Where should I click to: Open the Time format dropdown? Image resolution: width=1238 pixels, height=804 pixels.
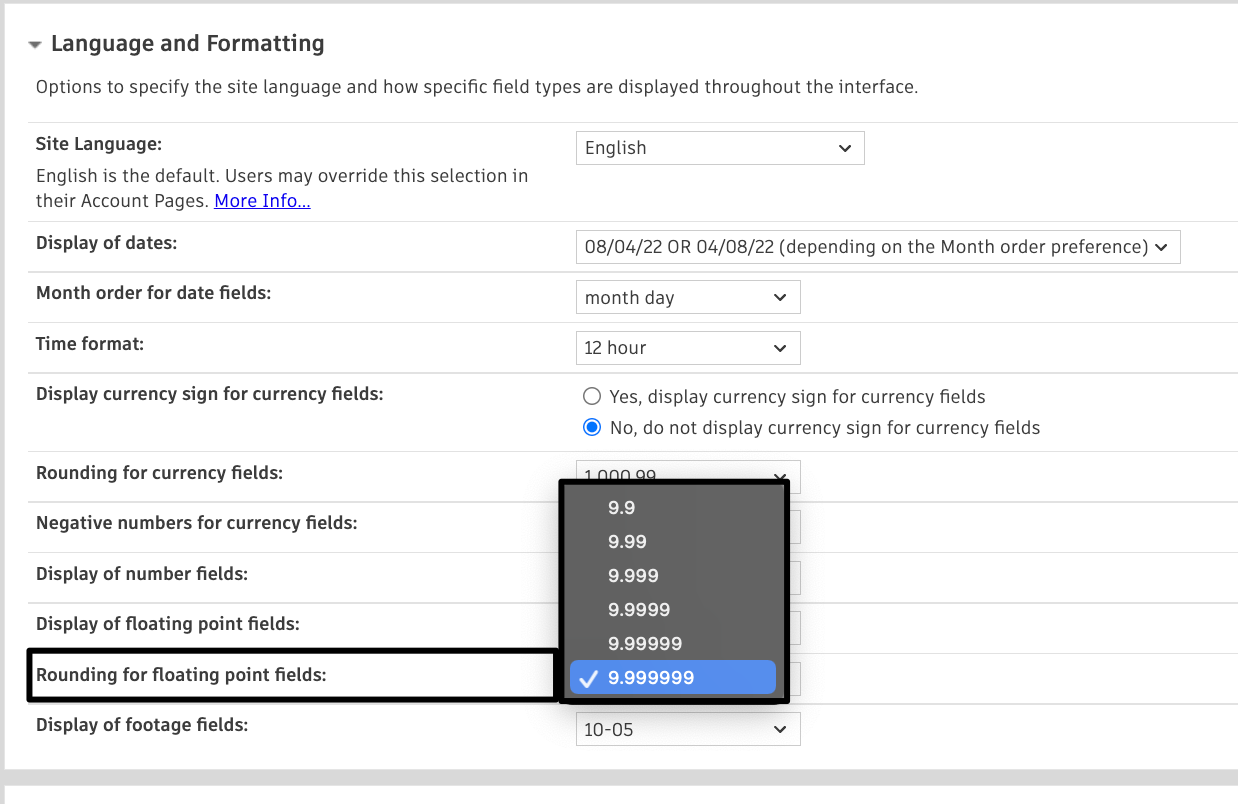(688, 348)
